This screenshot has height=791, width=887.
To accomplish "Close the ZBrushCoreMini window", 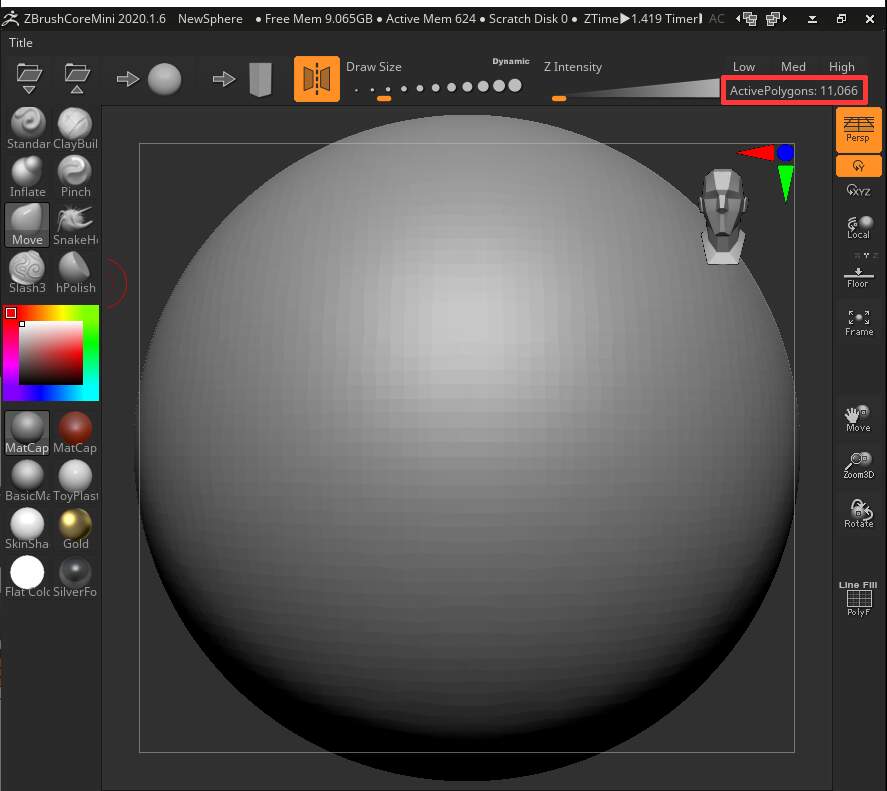I will [870, 19].
